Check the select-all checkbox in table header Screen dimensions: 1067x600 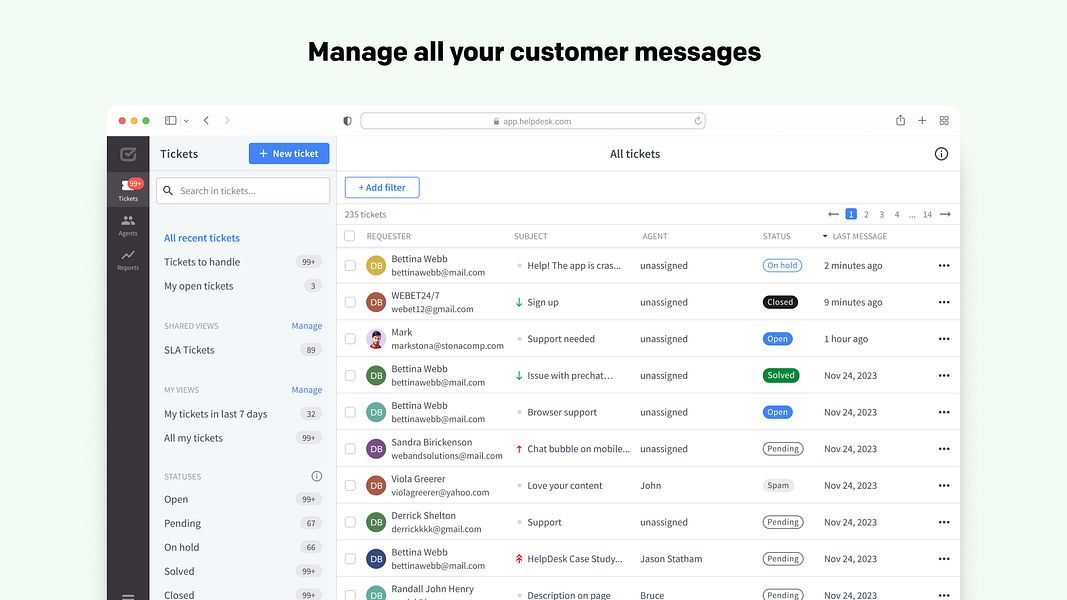point(349,235)
